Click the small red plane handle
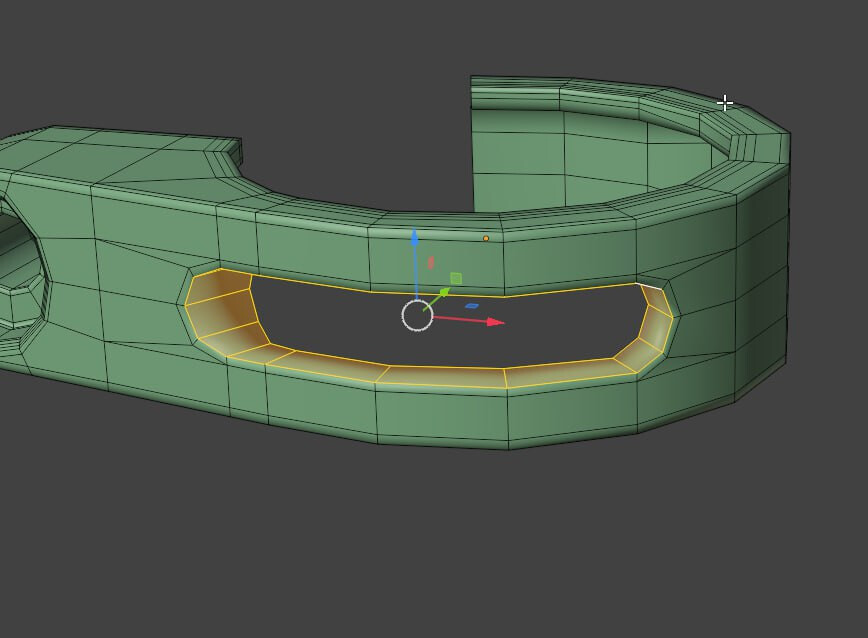Screen dimensions: 868x638 [431, 263]
